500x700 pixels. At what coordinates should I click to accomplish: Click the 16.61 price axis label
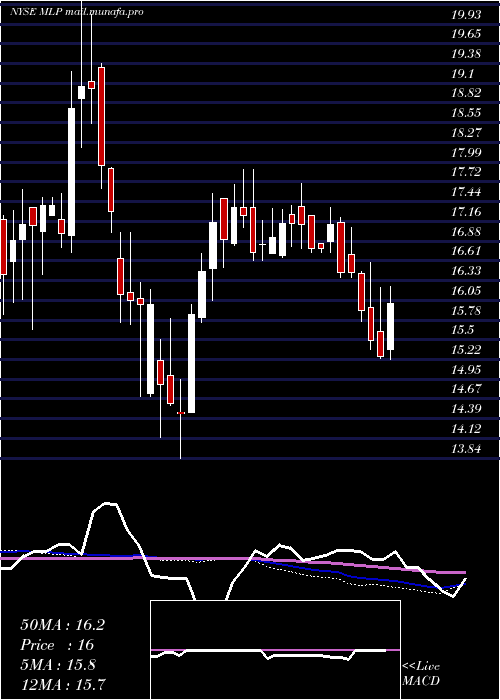coord(466,251)
